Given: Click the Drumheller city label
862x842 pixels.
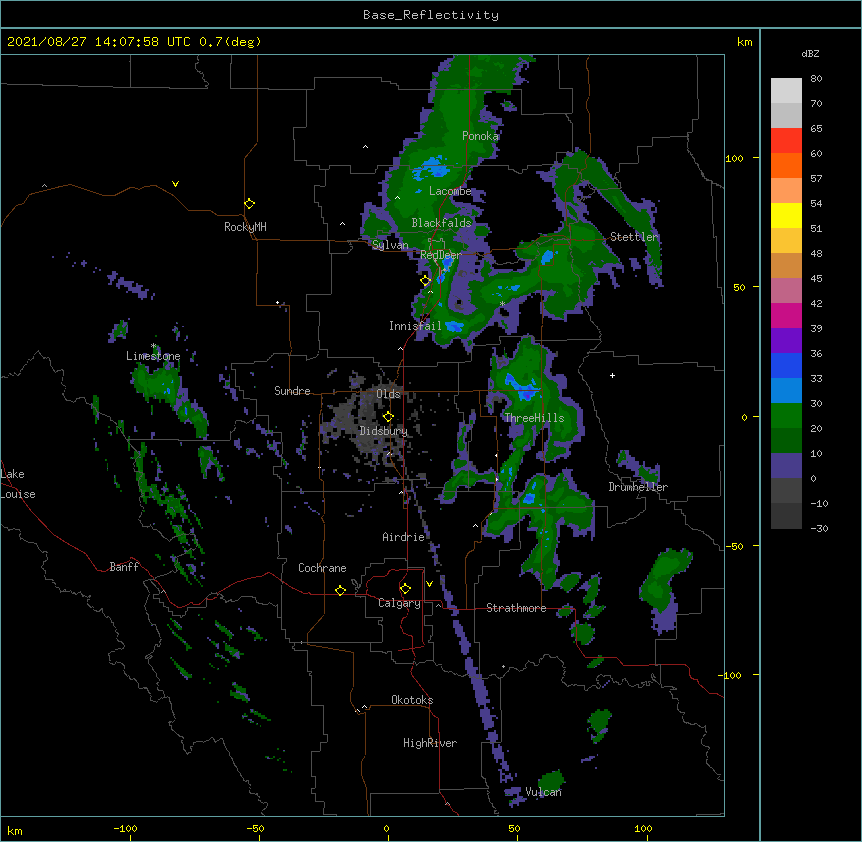Looking at the screenshot, I should click(638, 487).
